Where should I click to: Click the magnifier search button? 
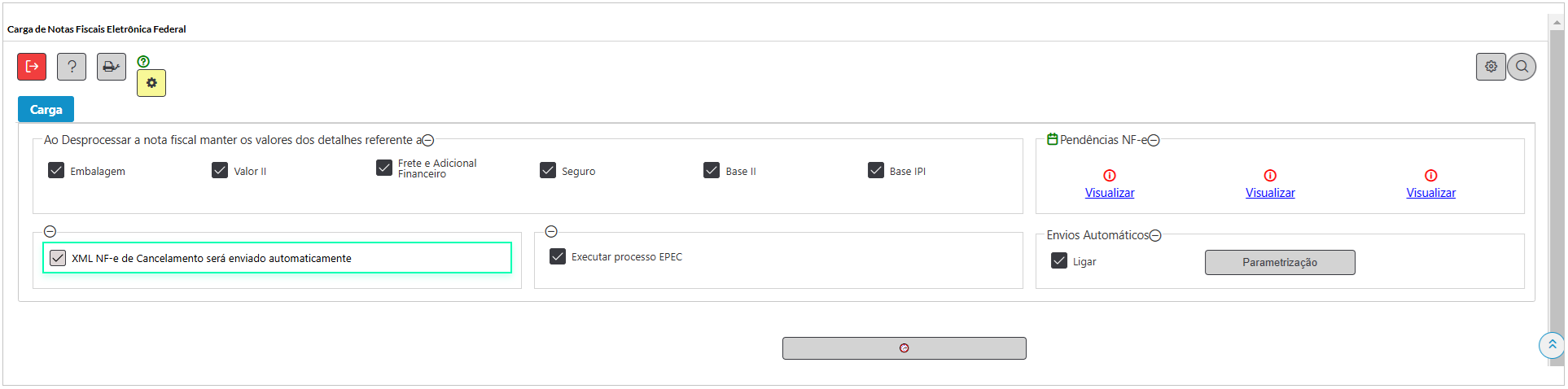pos(1522,67)
